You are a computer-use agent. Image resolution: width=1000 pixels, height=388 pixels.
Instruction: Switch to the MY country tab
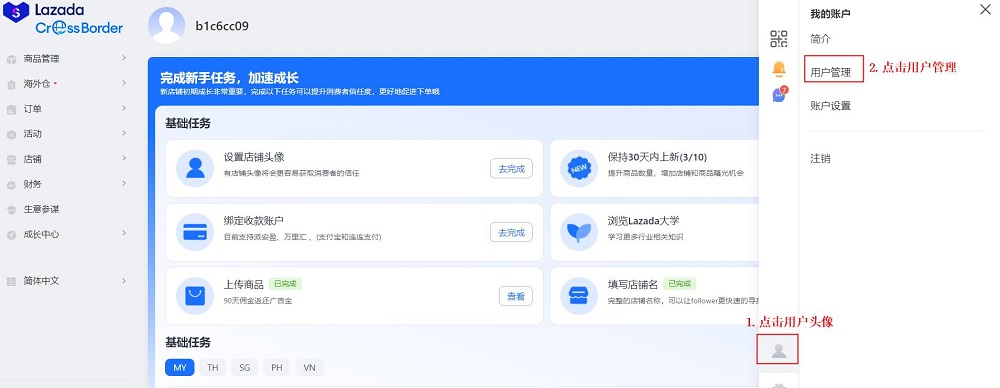coord(180,368)
